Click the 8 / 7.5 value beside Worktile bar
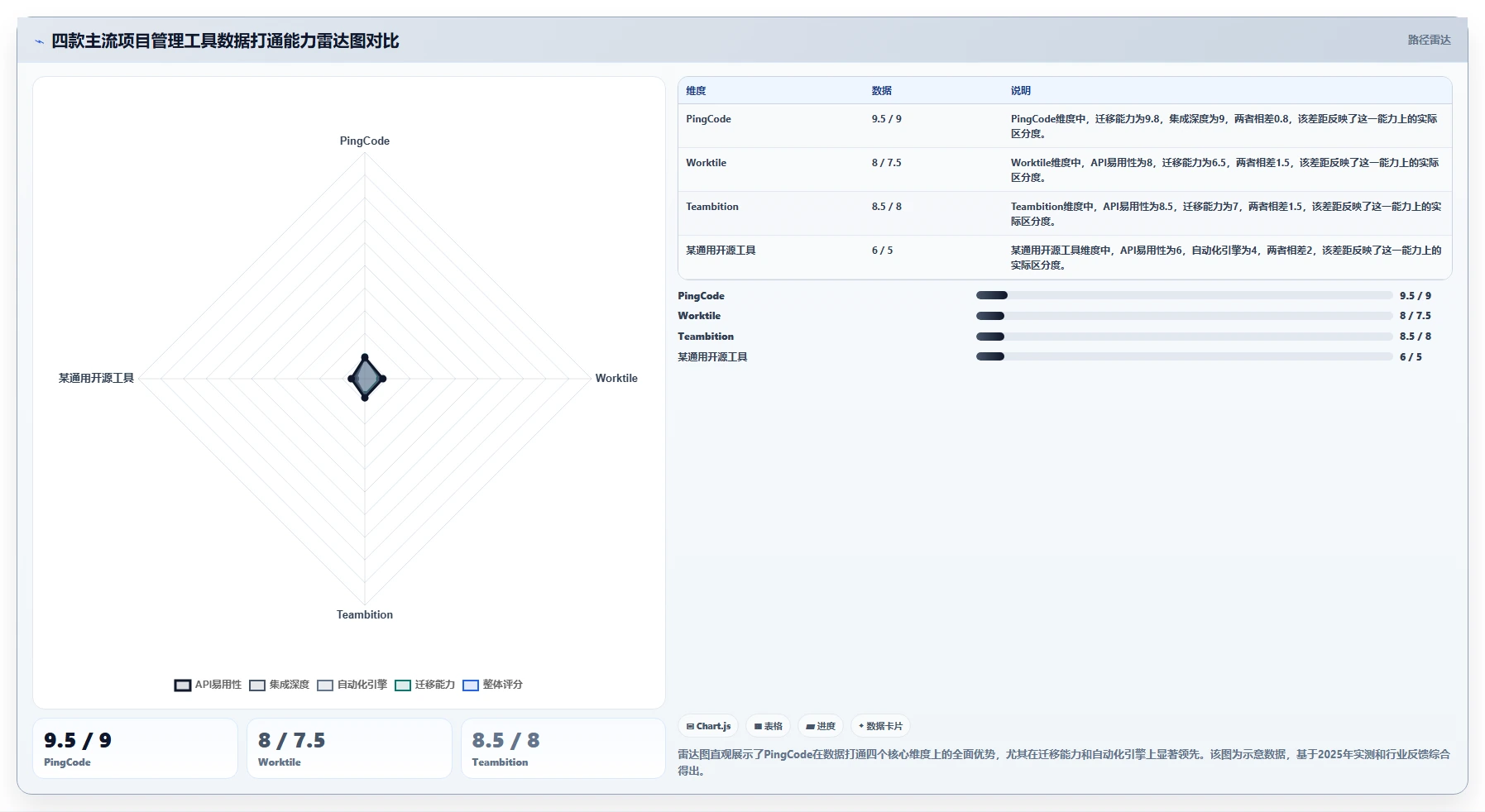1485x812 pixels. coord(1416,316)
